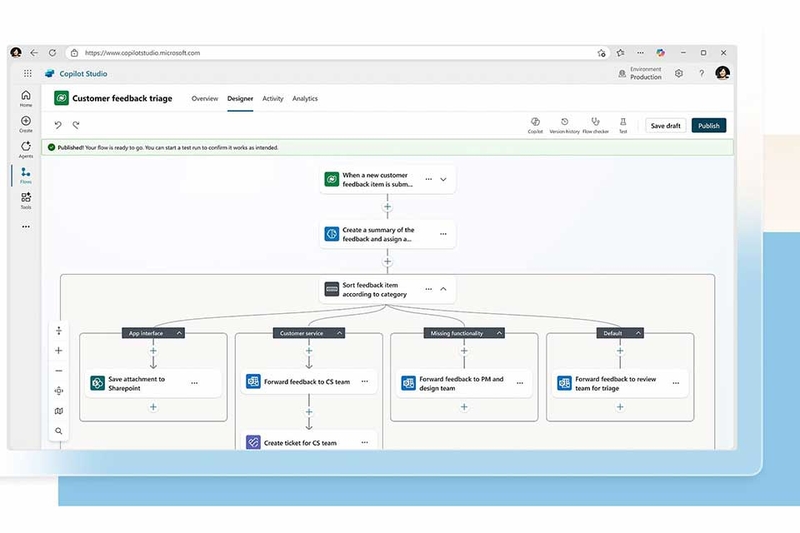Image resolution: width=800 pixels, height=533 pixels.
Task: Zoom in on the flow canvas
Action: 59,350
